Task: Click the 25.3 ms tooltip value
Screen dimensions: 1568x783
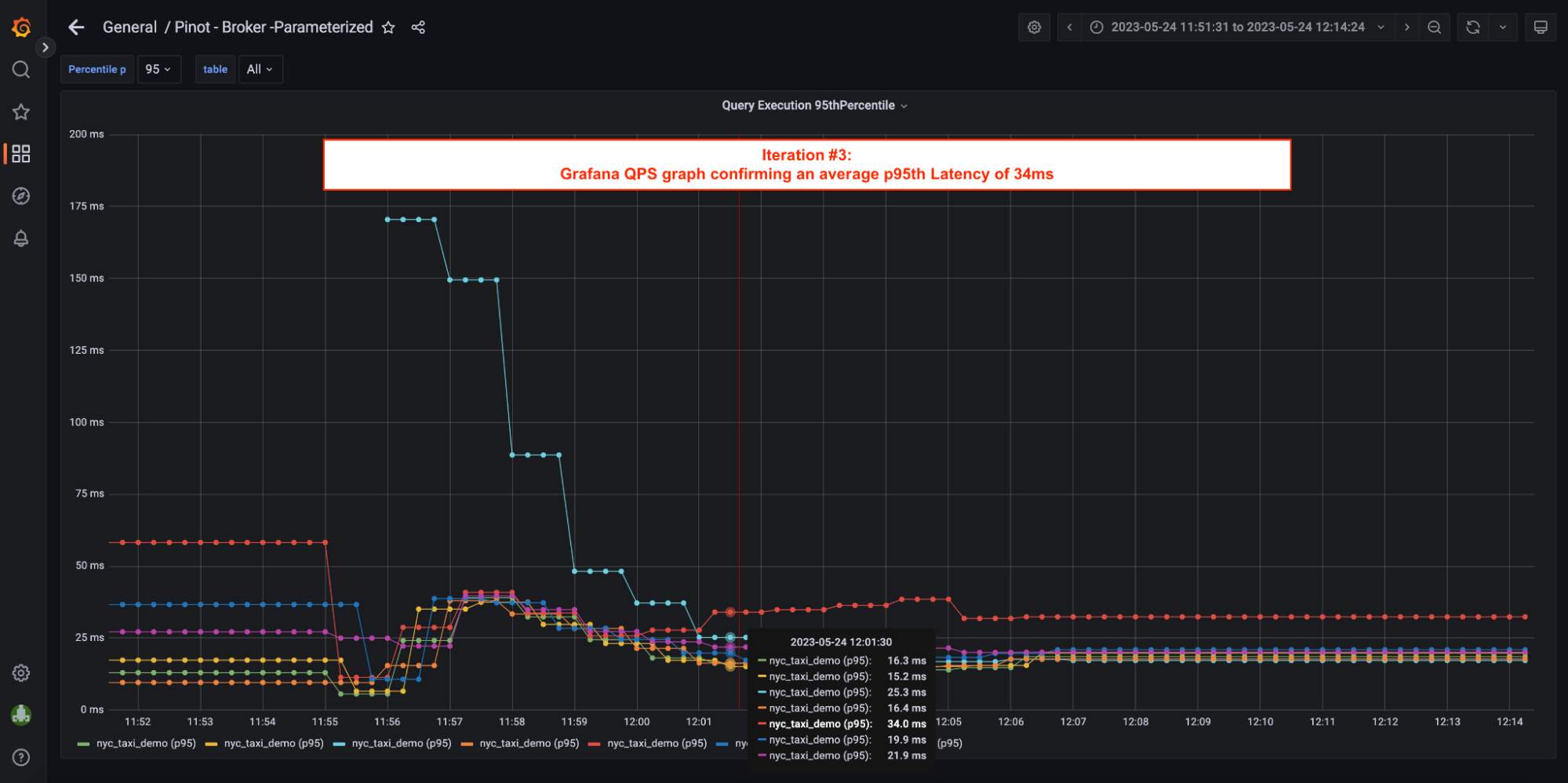Action: click(907, 693)
